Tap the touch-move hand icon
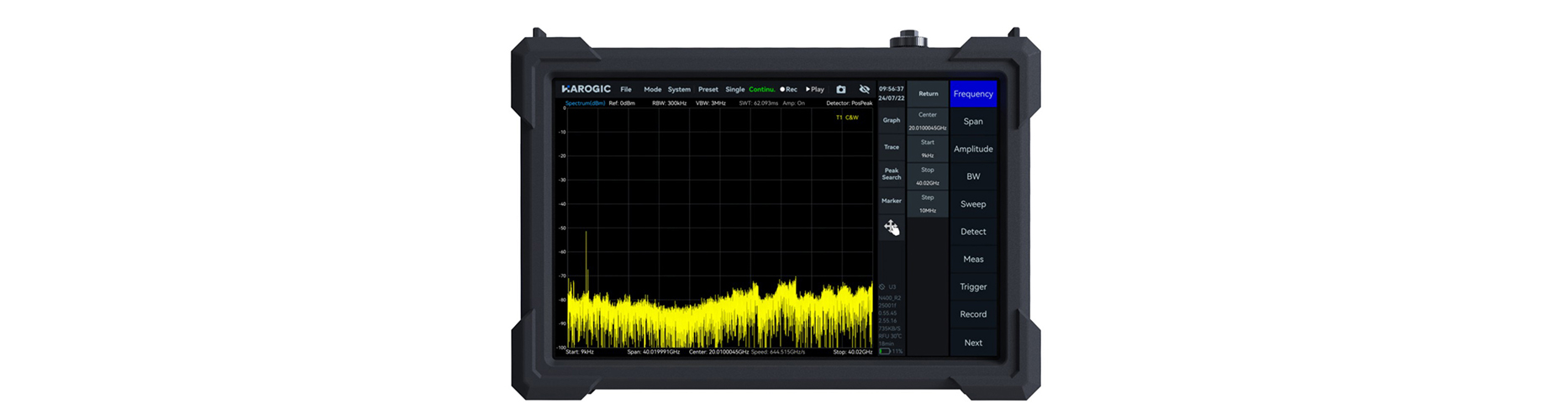 pos(892,228)
